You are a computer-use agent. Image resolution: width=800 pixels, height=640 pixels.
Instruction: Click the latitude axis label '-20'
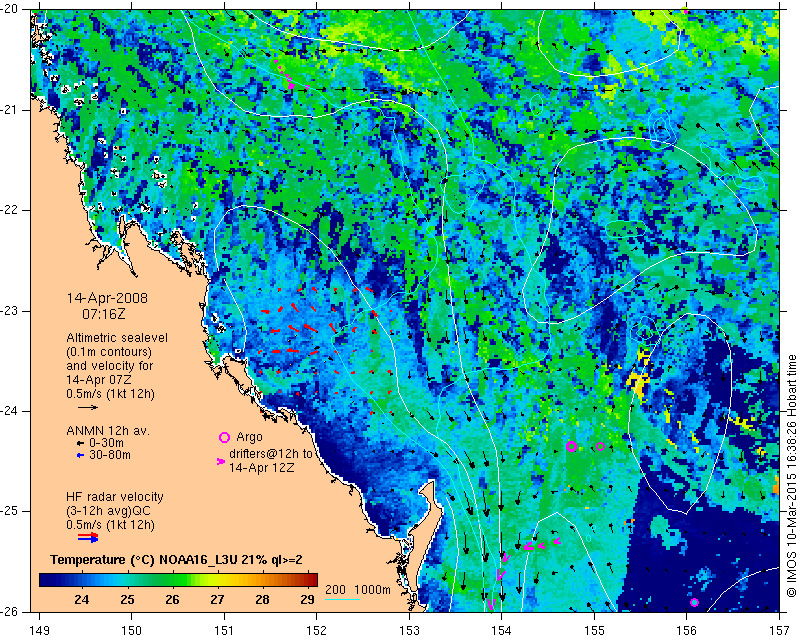coord(10,9)
